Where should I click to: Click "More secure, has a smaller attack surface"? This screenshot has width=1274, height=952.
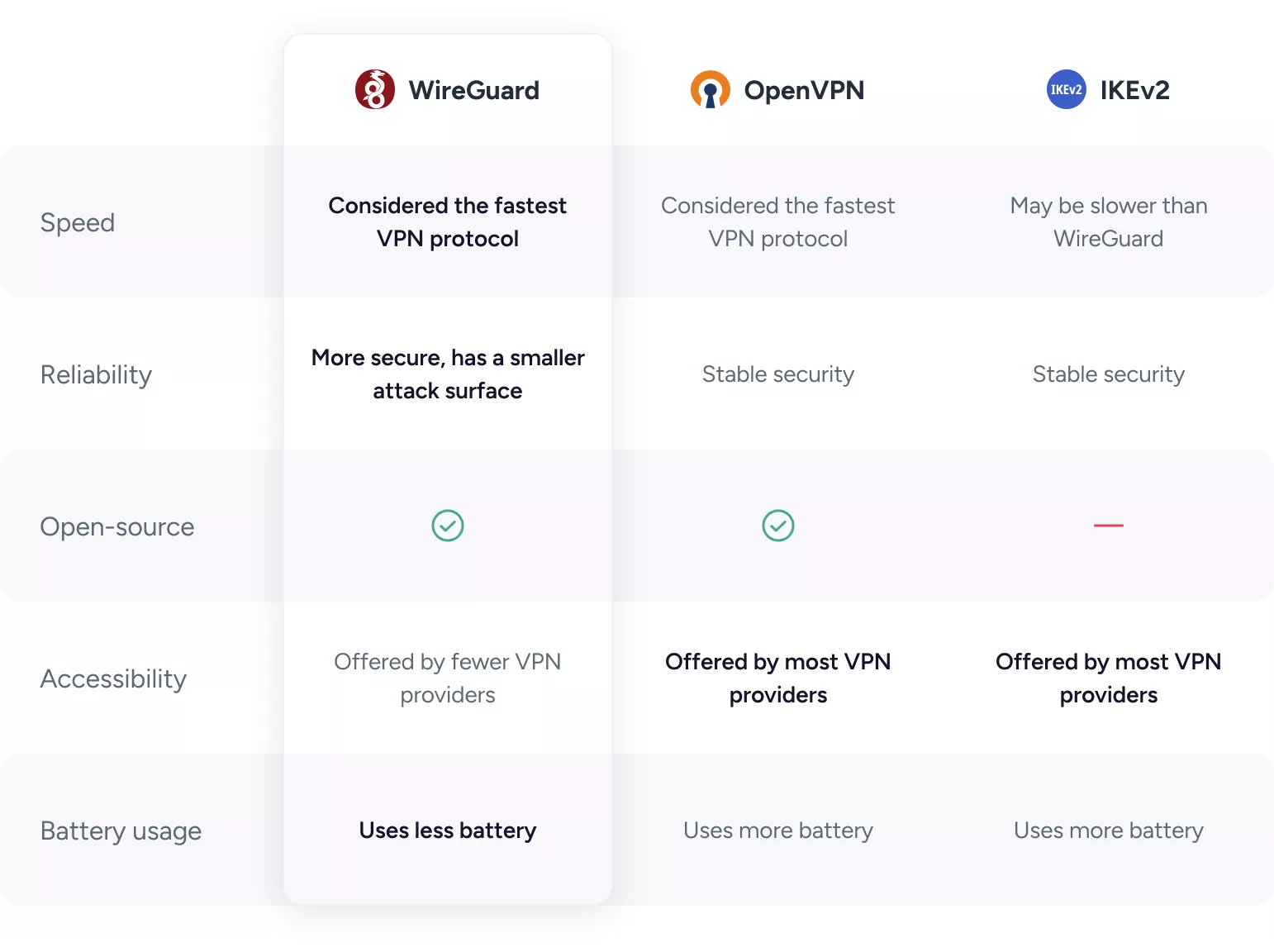pyautogui.click(x=448, y=374)
